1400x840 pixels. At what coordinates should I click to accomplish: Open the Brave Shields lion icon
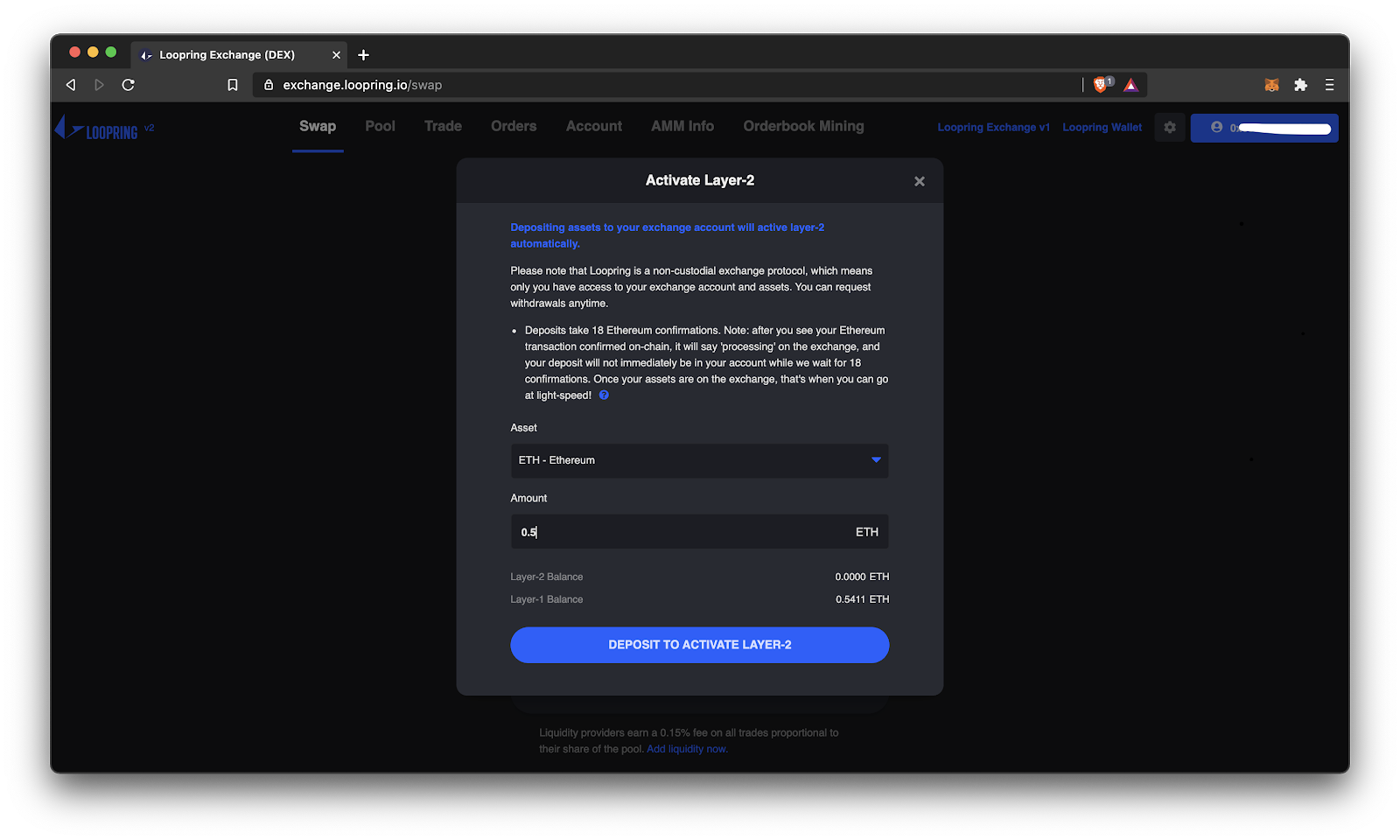pyautogui.click(x=1102, y=84)
